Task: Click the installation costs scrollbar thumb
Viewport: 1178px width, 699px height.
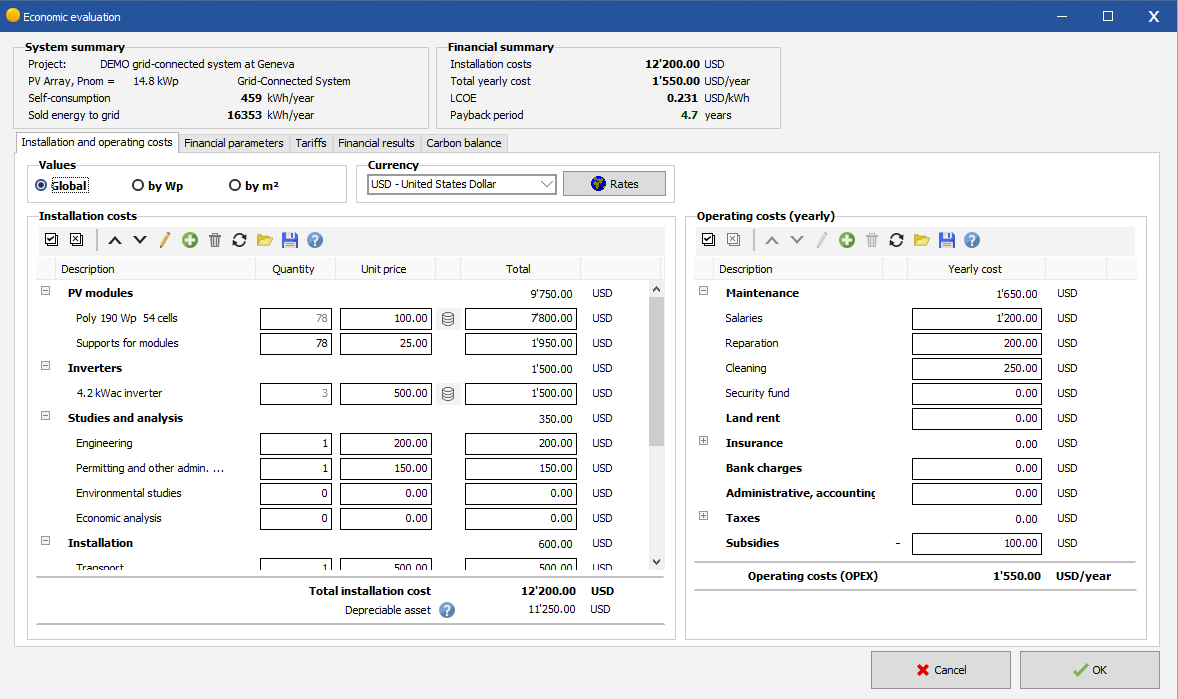Action: coord(657,371)
